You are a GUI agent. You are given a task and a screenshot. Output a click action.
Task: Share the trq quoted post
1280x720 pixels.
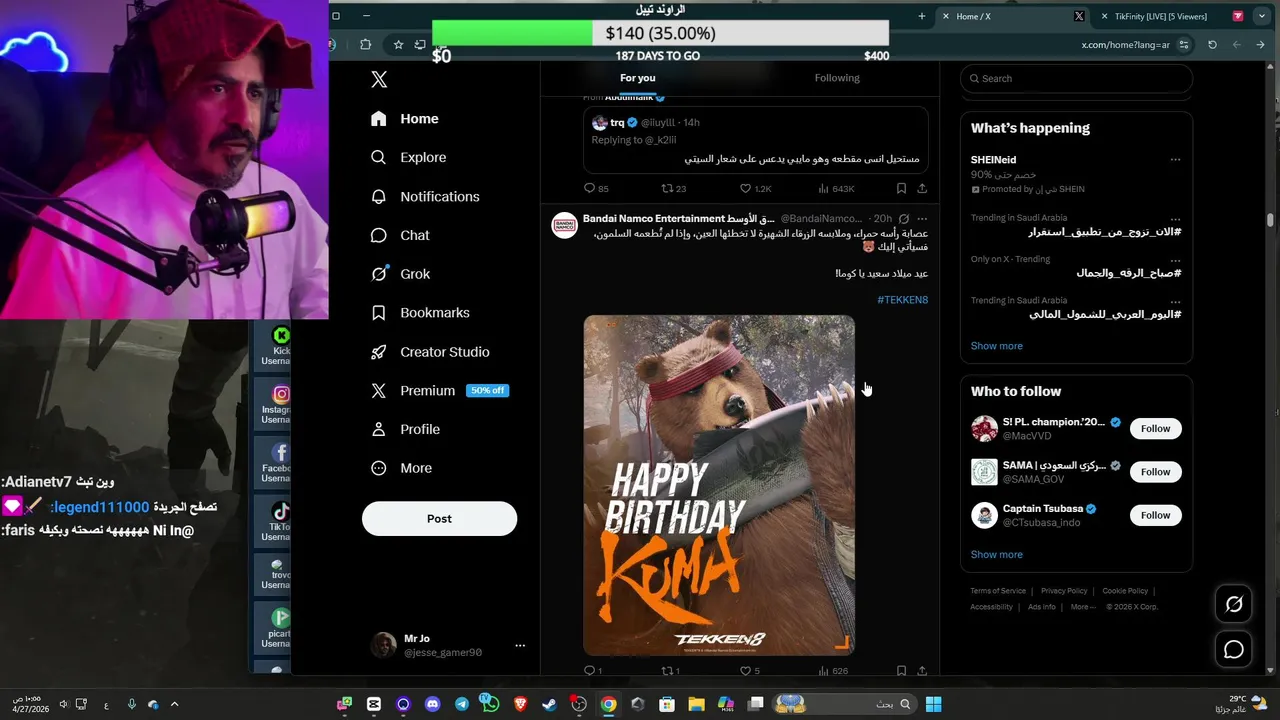coord(922,188)
